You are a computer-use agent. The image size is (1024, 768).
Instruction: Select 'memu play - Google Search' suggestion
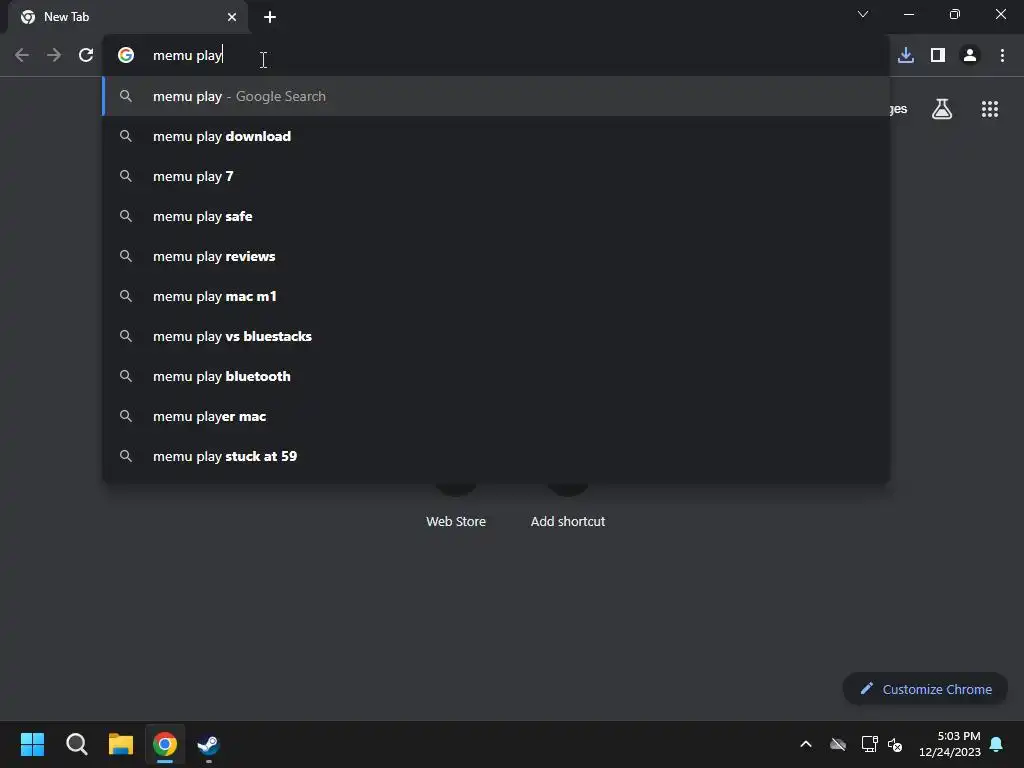pyautogui.click(x=496, y=96)
